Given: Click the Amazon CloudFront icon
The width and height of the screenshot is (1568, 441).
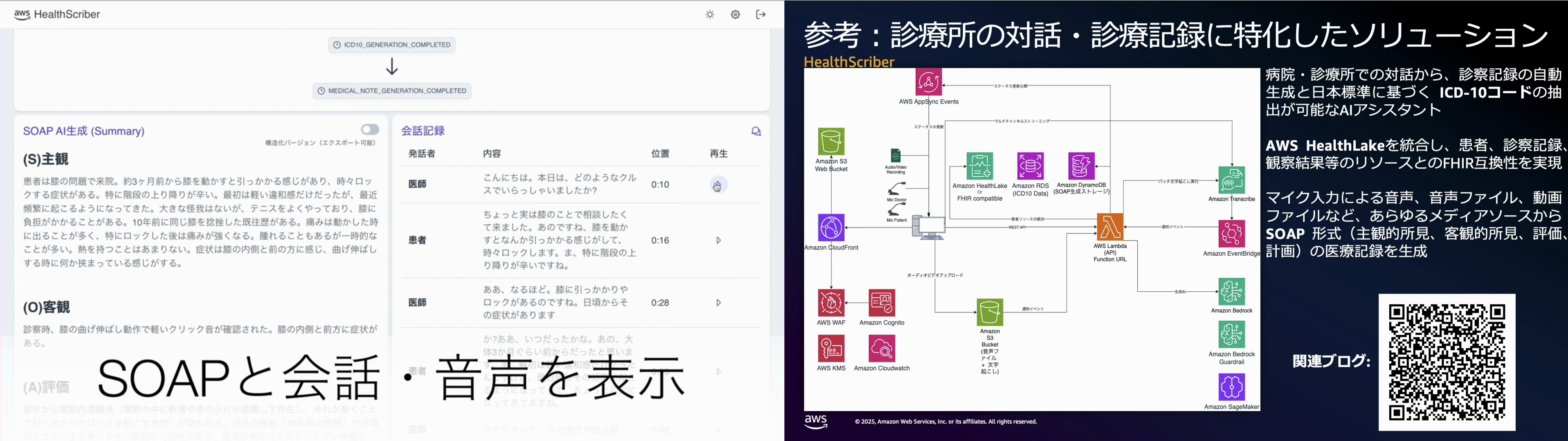Looking at the screenshot, I should click(x=831, y=228).
